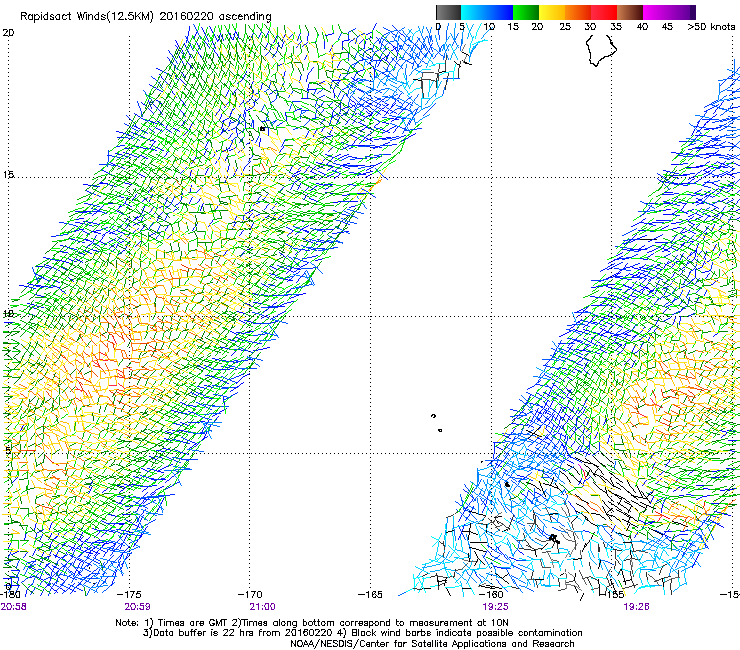Image resolution: width=740 pixels, height=650 pixels.
Task: Click the longitude label -180
Action: [10, 594]
